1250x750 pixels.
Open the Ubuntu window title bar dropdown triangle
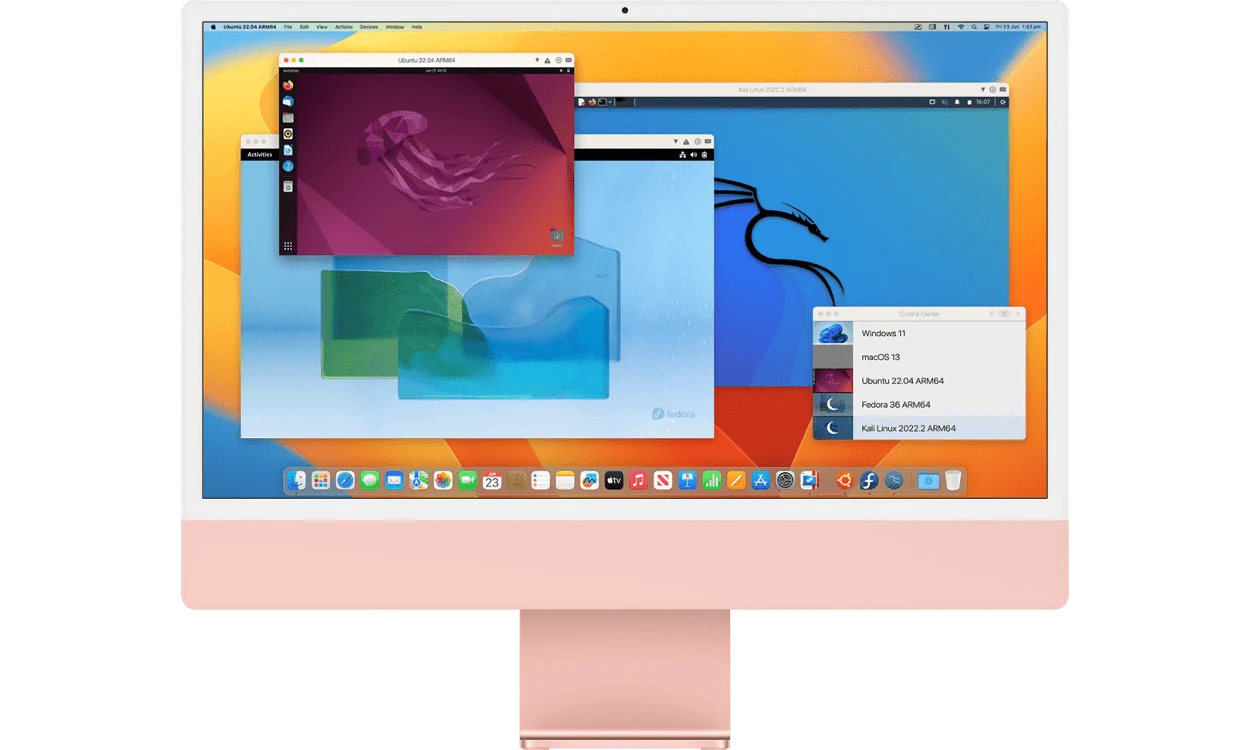(537, 60)
